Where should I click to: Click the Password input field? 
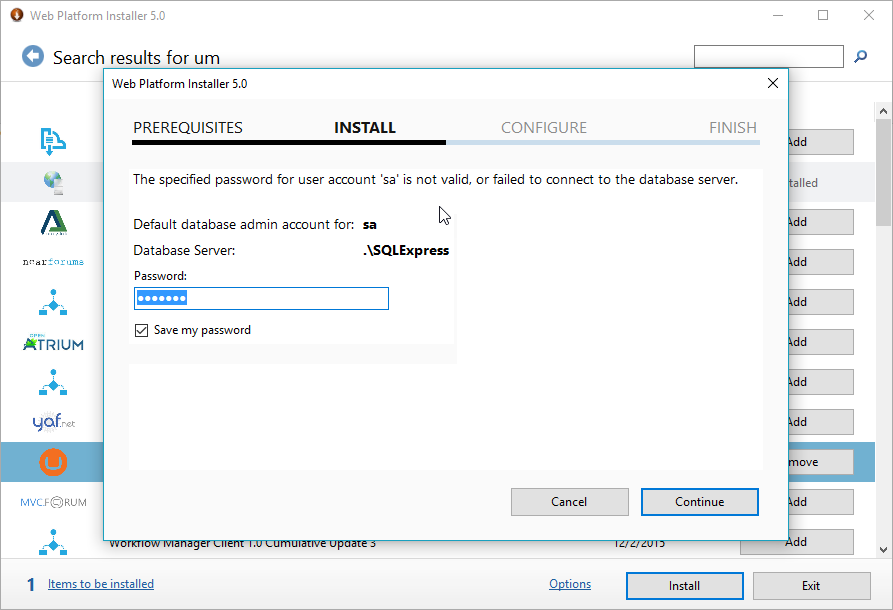click(x=261, y=299)
